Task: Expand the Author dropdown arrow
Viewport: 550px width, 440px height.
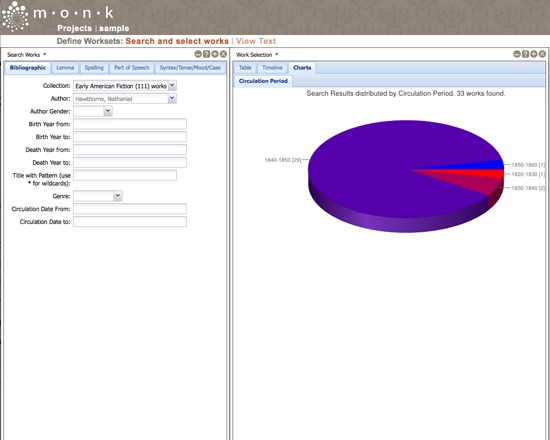Action: coord(172,99)
